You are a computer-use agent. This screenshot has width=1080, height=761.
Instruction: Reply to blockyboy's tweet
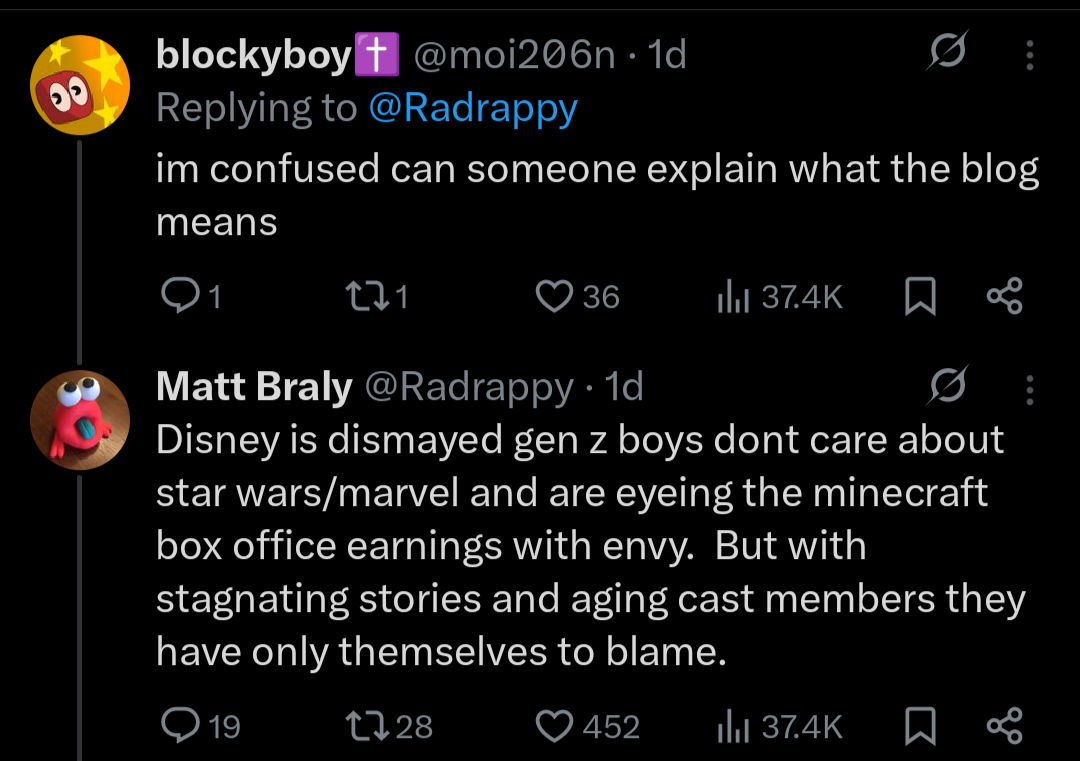coord(180,296)
